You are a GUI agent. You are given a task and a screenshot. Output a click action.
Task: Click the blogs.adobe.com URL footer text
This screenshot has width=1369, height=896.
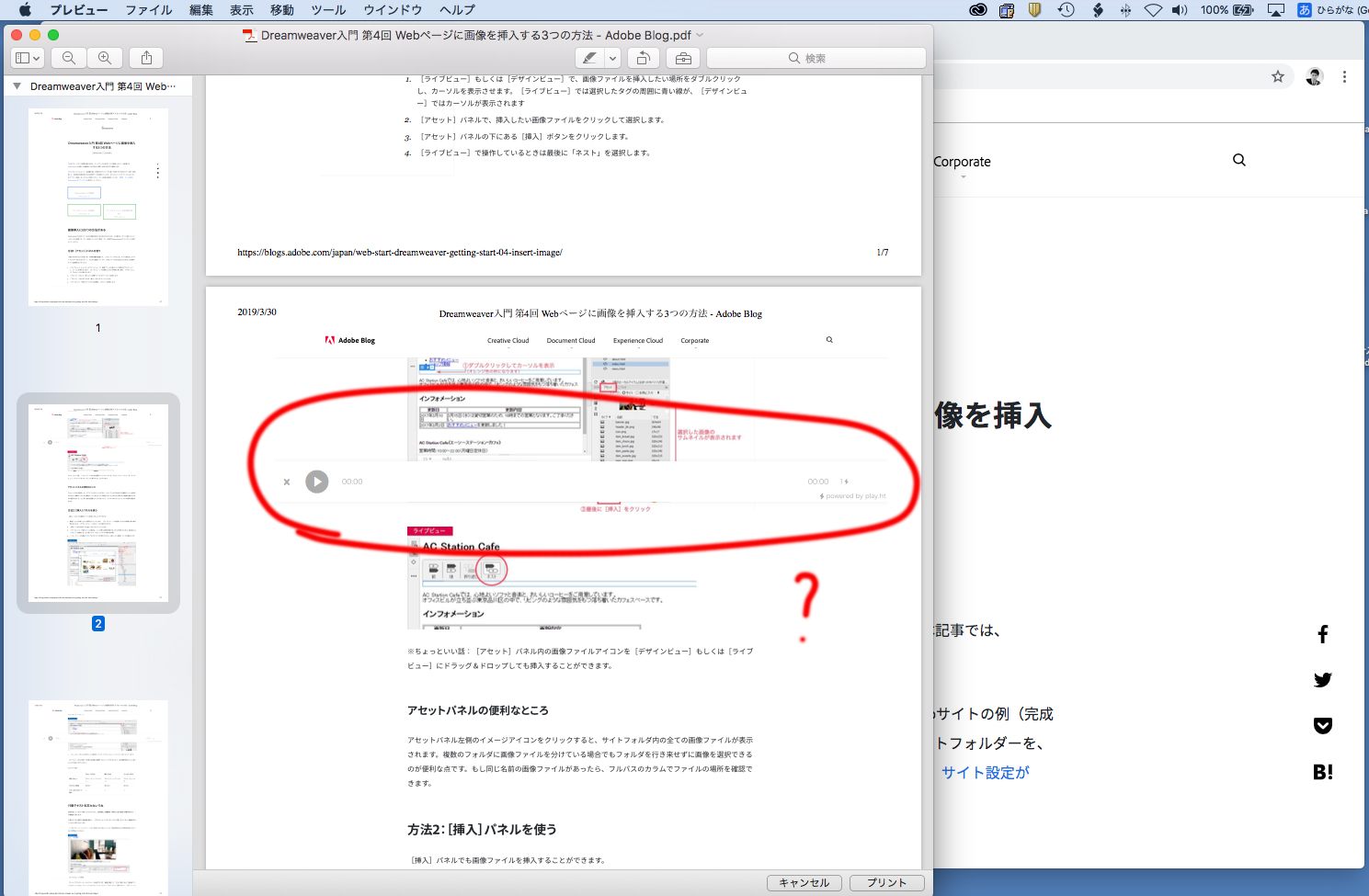pos(400,252)
